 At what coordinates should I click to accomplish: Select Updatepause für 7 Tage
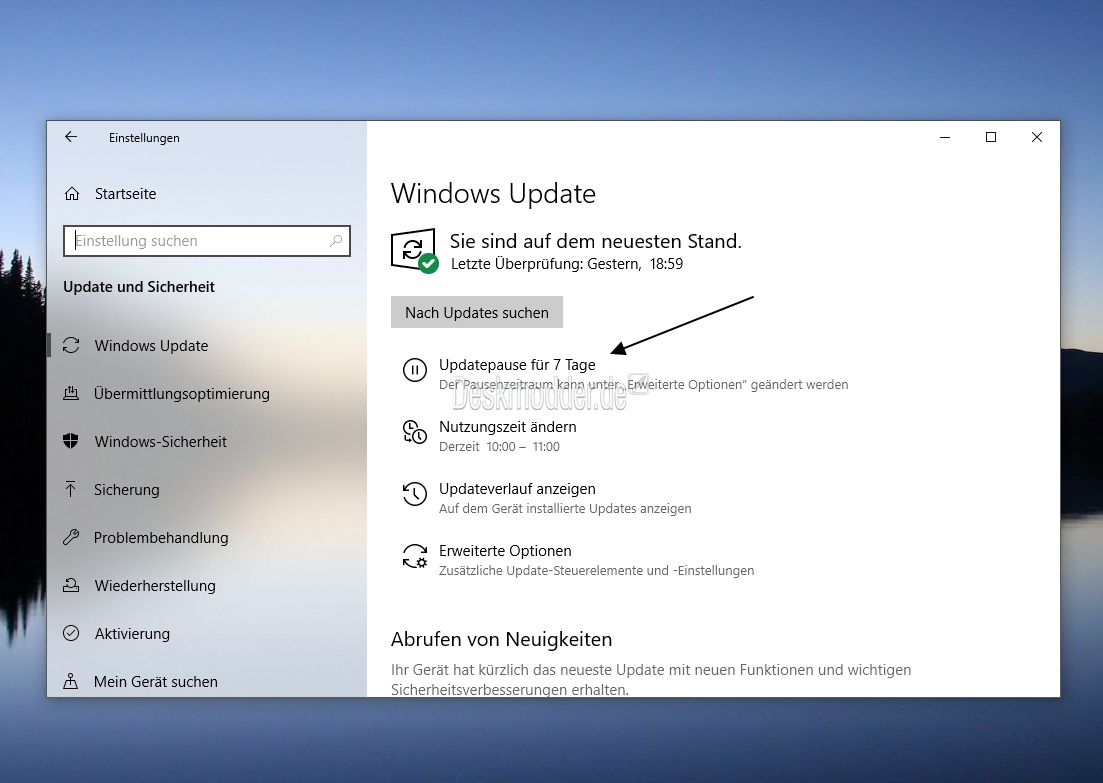[x=517, y=364]
